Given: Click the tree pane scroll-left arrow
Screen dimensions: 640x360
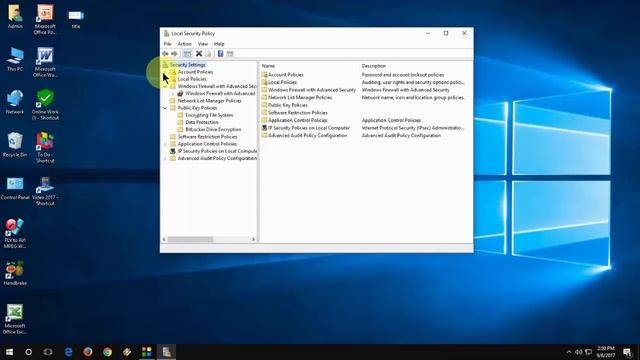Looking at the screenshot, I should pos(164,240).
